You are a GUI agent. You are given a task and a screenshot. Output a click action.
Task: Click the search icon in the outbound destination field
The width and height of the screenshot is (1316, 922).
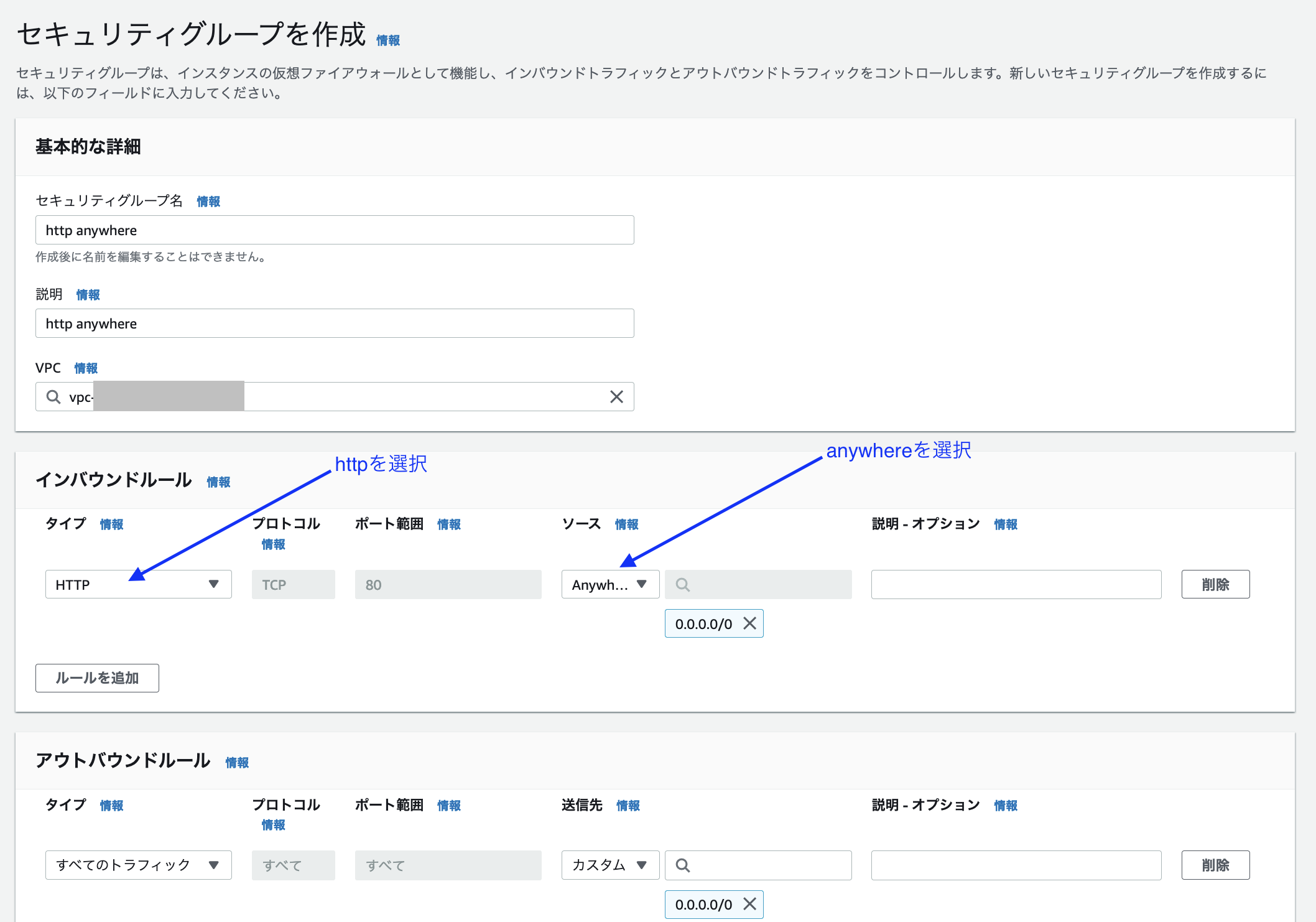point(682,865)
